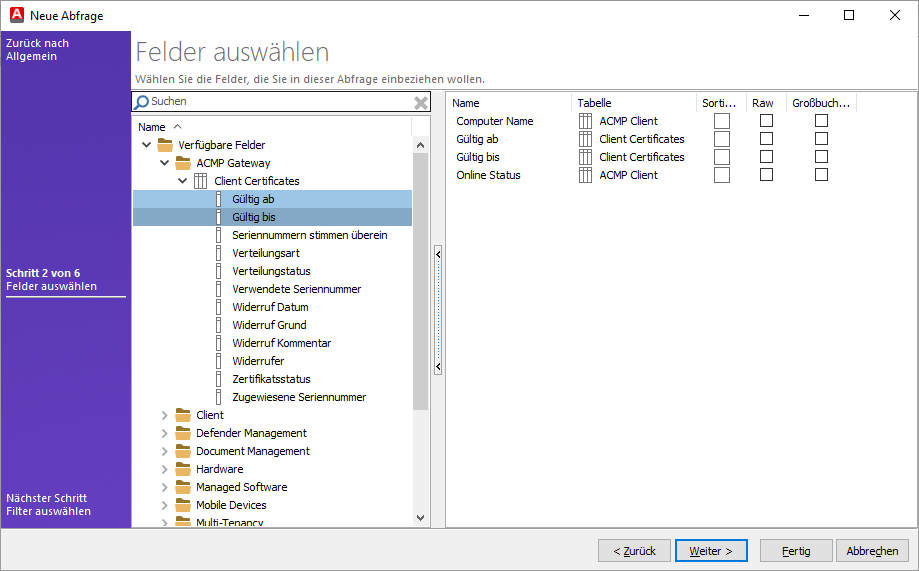
Task: Click table icon in Gültig bis row
Action: [585, 157]
